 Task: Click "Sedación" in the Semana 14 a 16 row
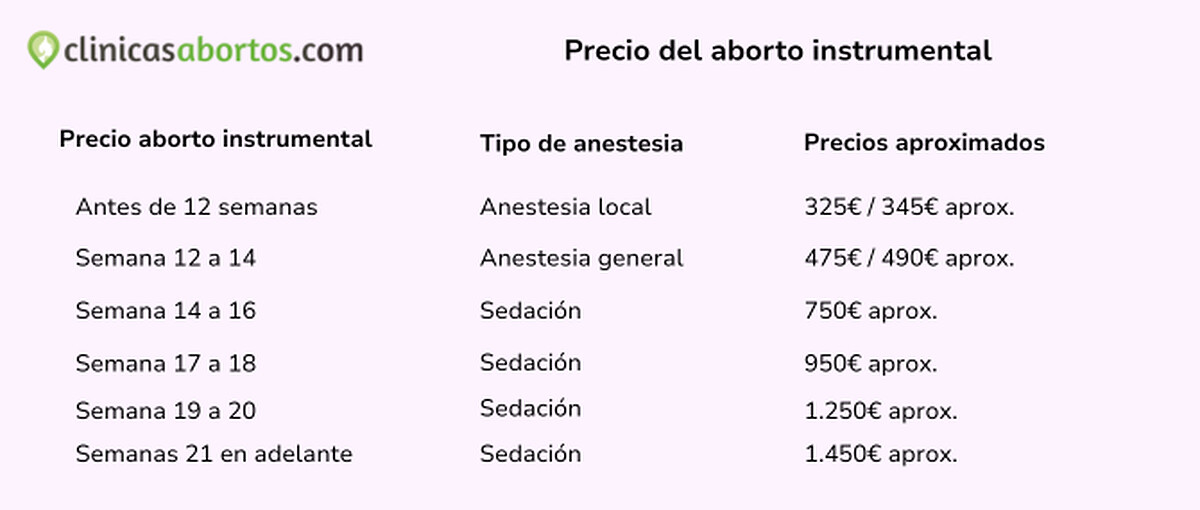click(530, 311)
